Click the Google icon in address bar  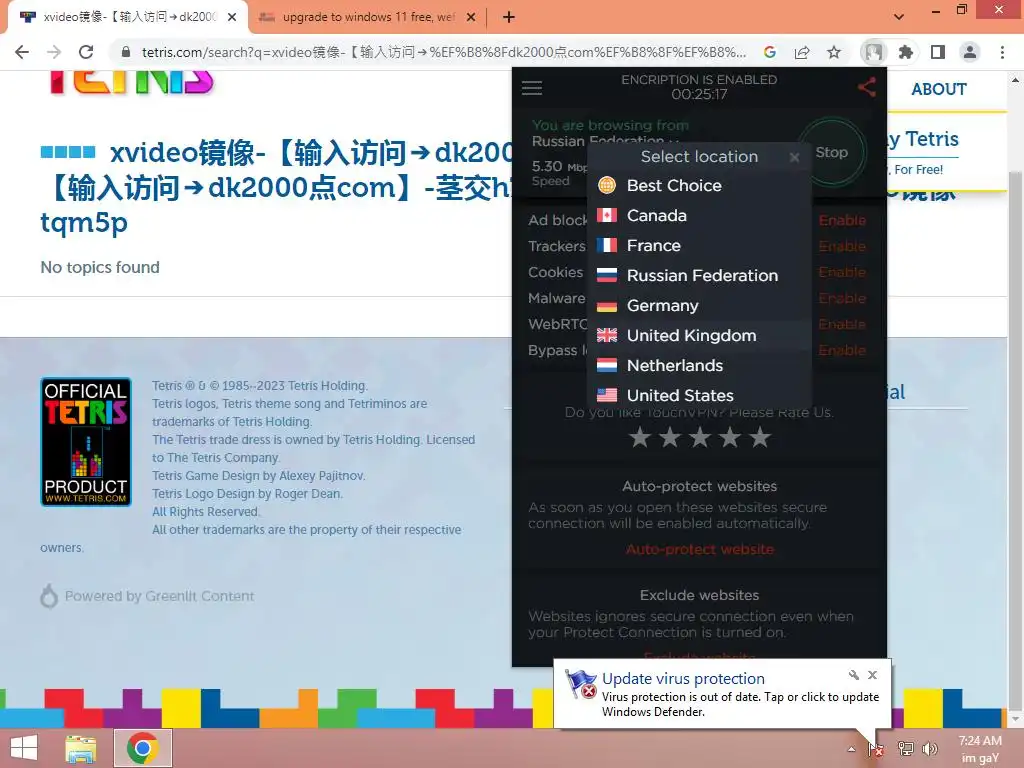coord(770,52)
